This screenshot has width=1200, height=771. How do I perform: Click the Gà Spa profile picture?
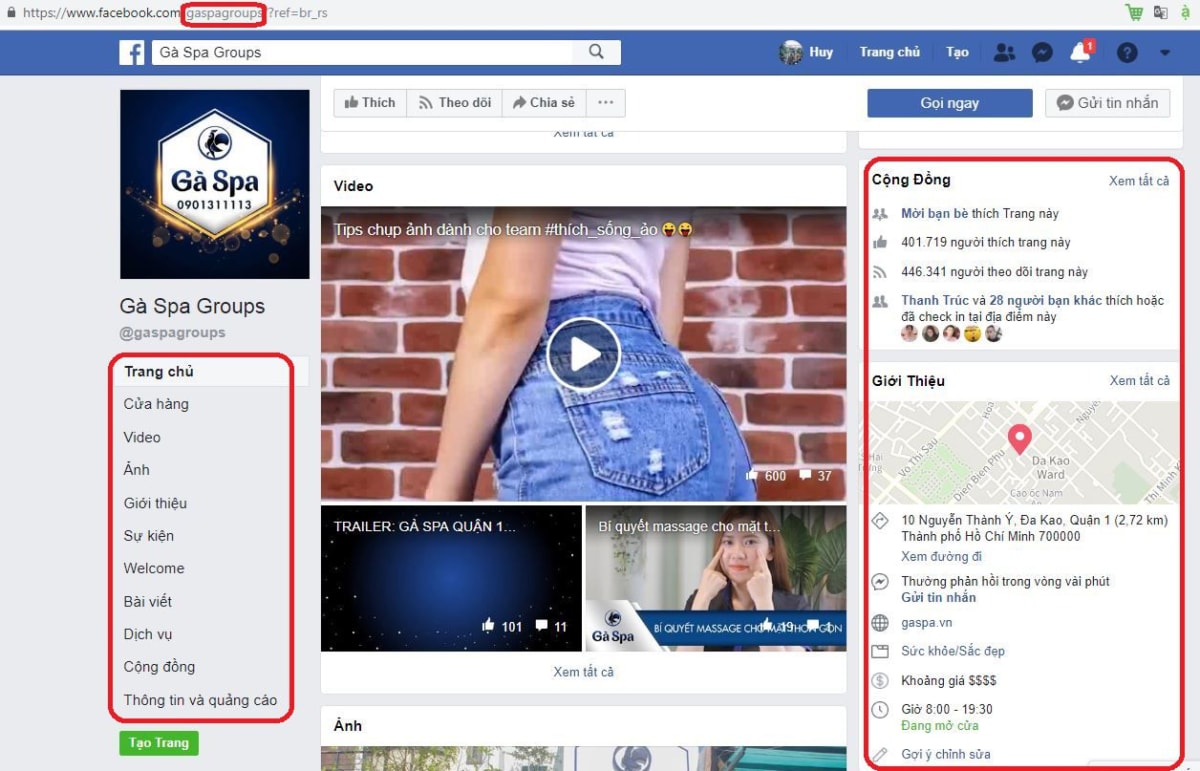pos(215,184)
